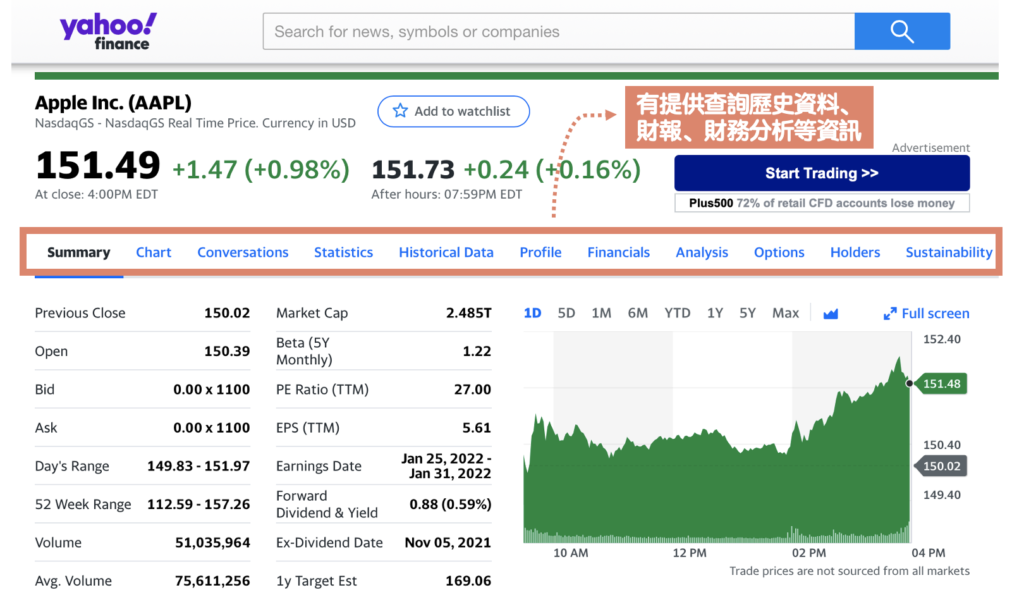Click the 151.49 closing price
Image resolution: width=1024 pixels, height=602 pixels.
[x=98, y=165]
